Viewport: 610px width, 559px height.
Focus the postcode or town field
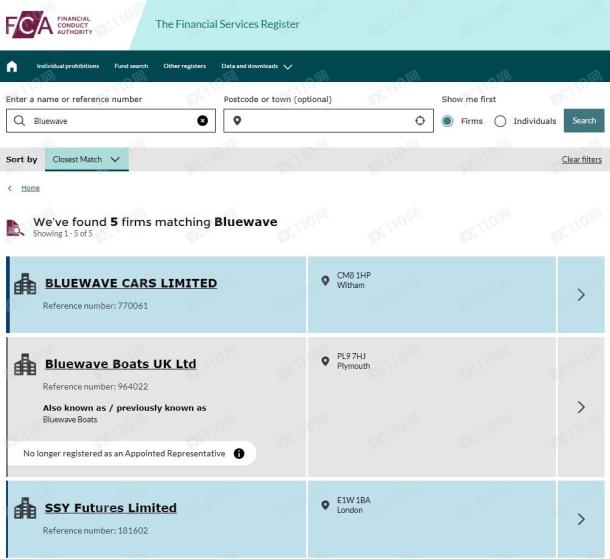click(x=328, y=121)
